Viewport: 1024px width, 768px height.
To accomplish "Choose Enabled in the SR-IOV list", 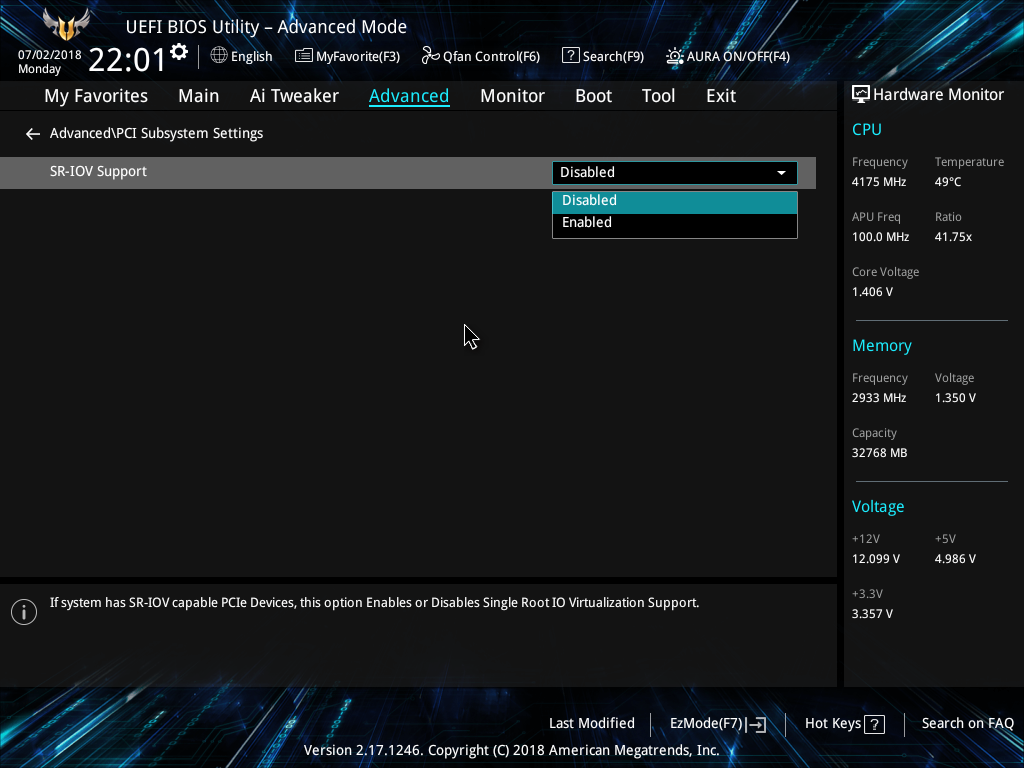I will tap(675, 223).
